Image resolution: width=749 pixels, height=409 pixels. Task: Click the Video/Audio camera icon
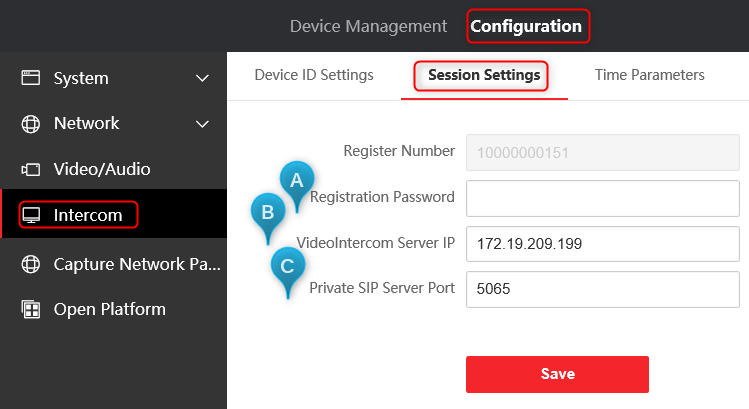31,170
